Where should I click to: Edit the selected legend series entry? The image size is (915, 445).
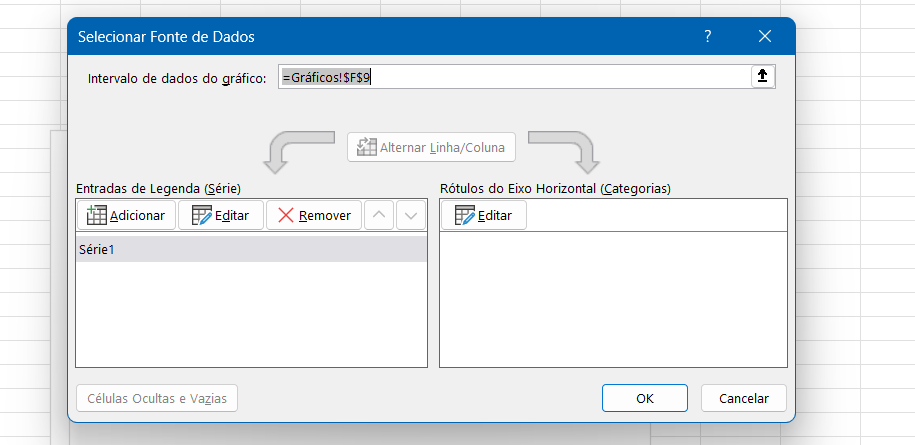point(221,215)
